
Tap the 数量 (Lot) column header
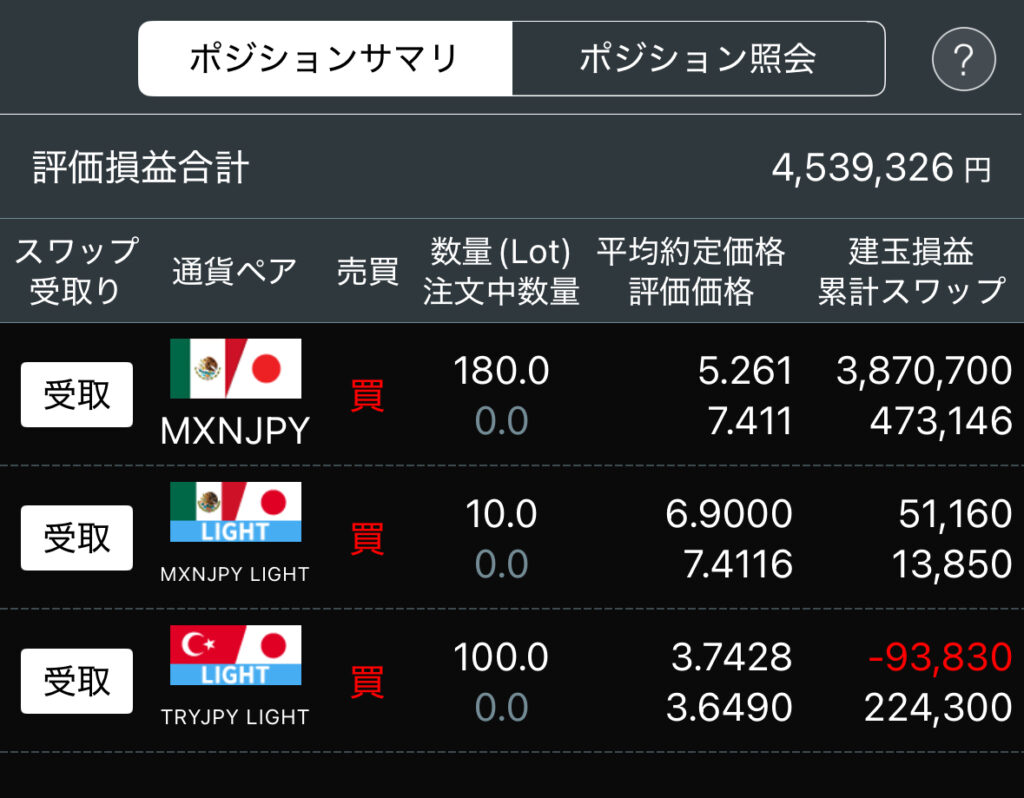coord(501,251)
